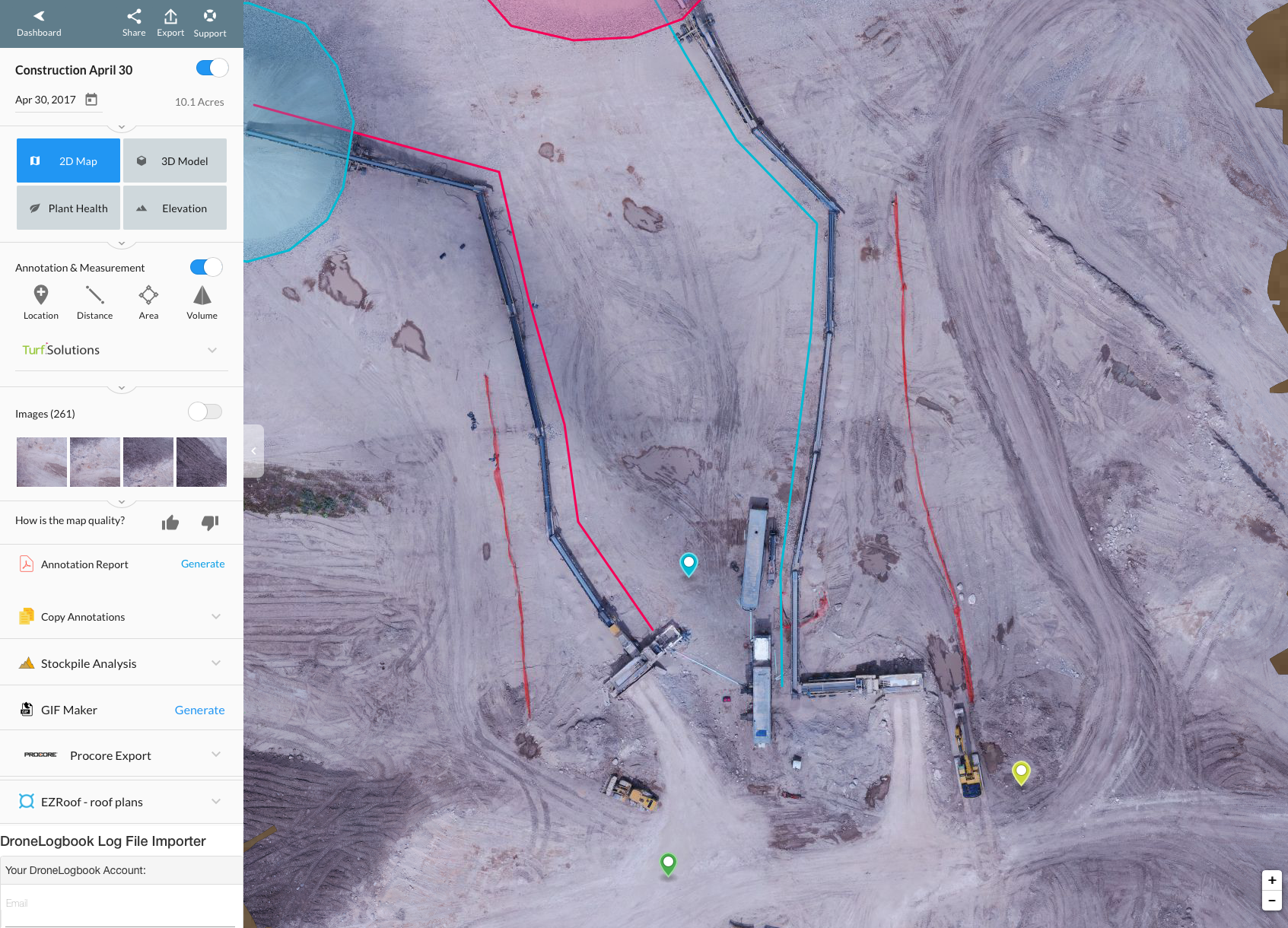Viewport: 1288px width, 928px height.
Task: Generate a GIF with GIF Maker
Action: [200, 710]
